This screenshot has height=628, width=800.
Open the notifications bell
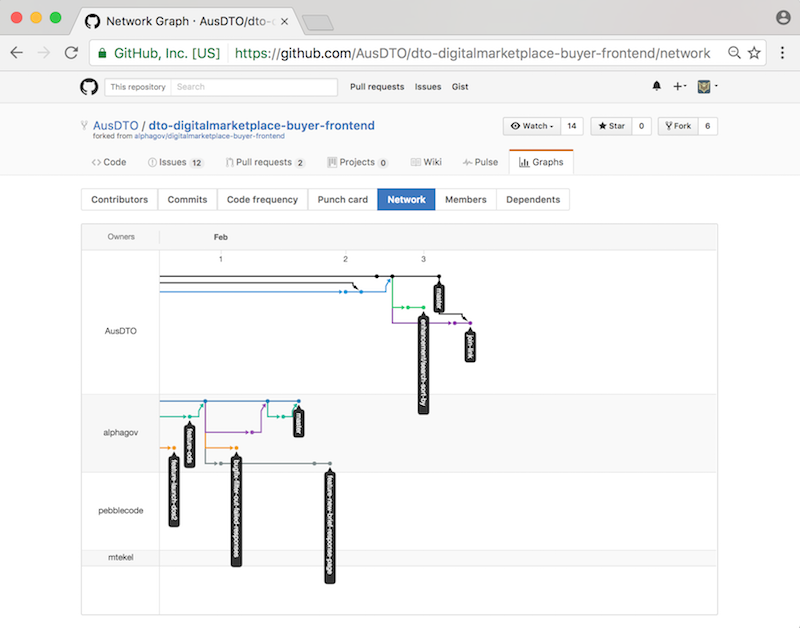pos(657,86)
